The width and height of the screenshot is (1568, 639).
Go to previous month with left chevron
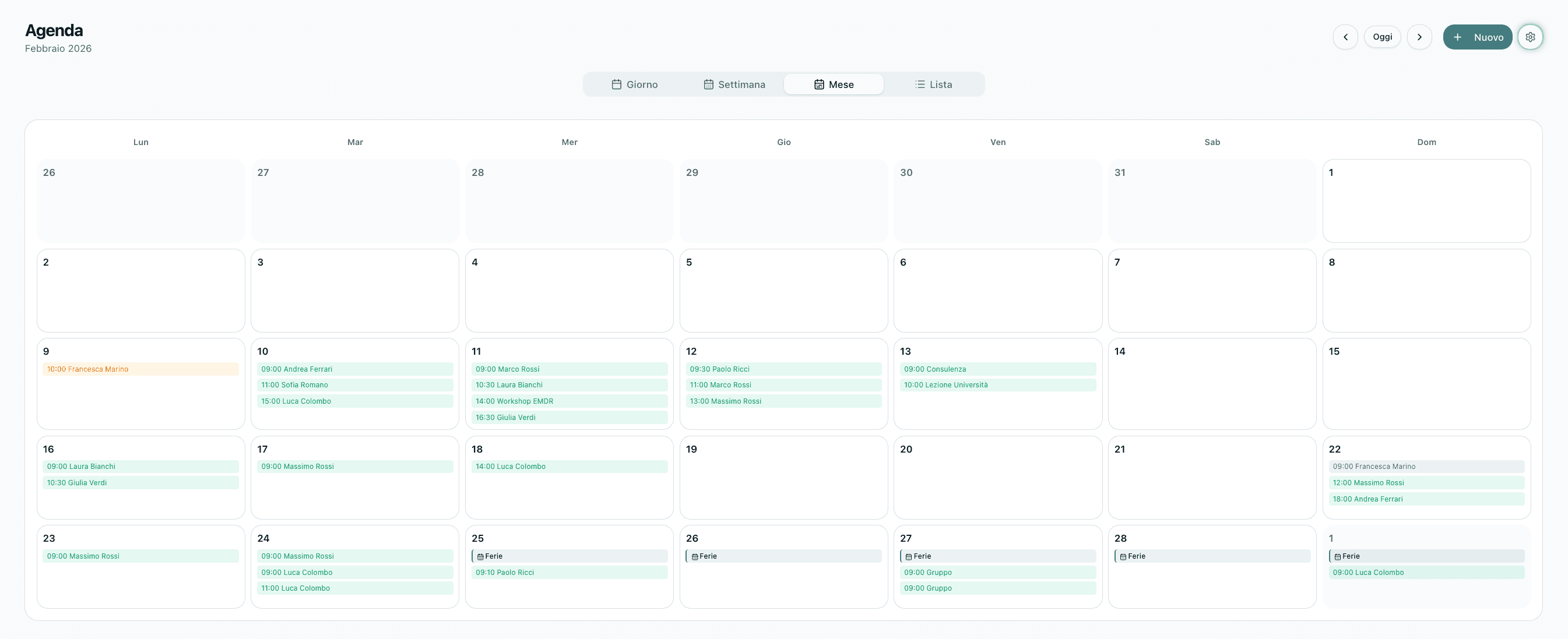[x=1345, y=37]
